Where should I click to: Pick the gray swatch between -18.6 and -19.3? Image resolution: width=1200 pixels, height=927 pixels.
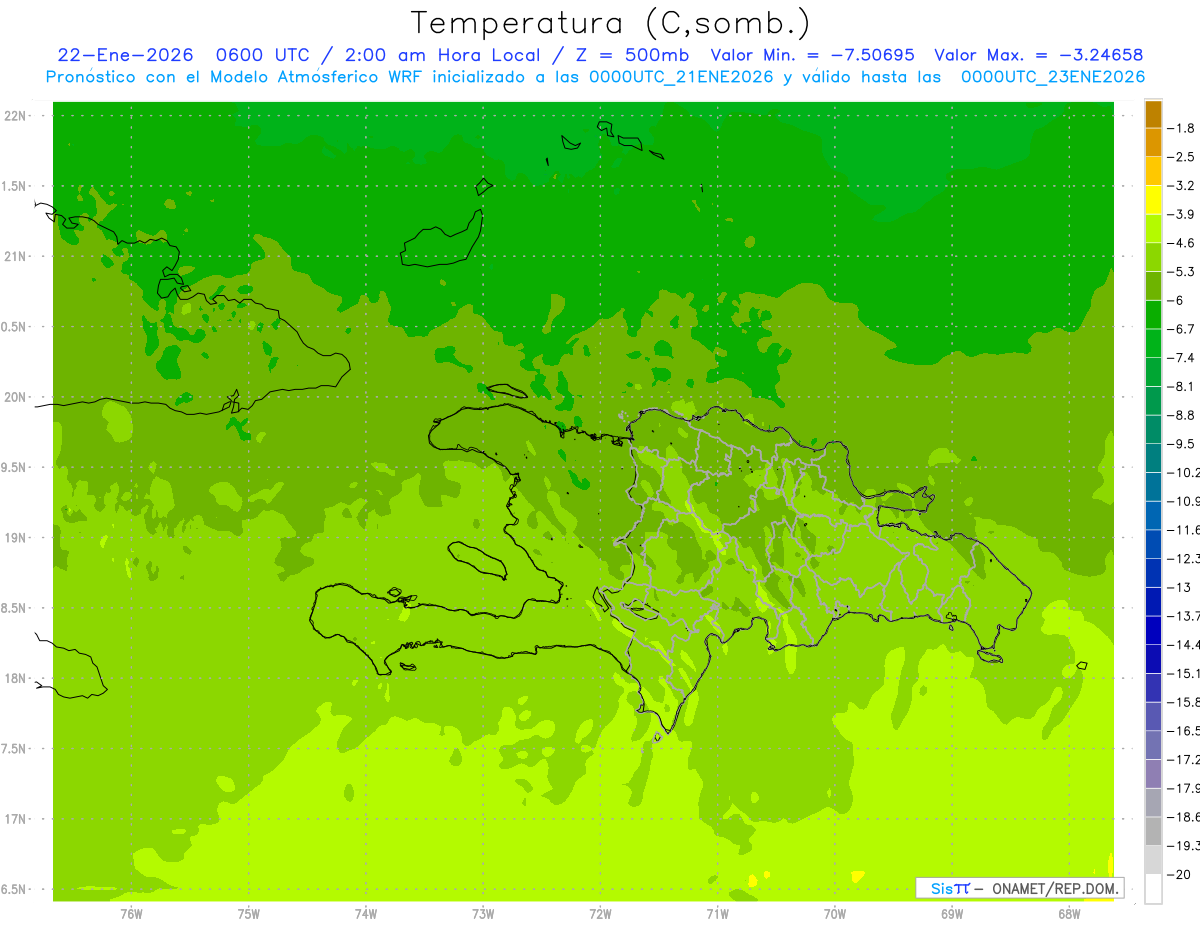pos(1153,832)
